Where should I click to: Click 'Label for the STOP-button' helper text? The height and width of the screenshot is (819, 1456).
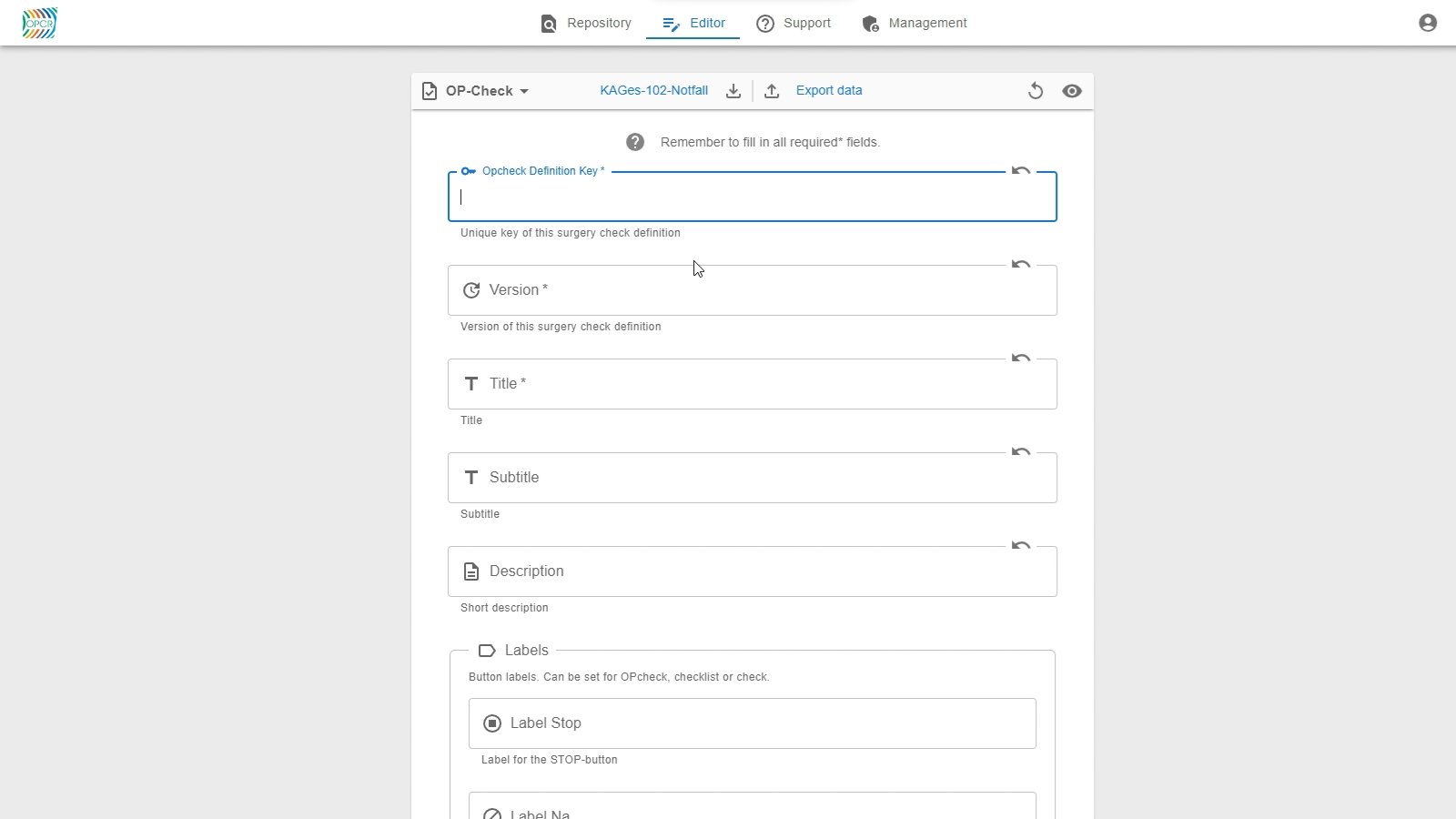[550, 760]
